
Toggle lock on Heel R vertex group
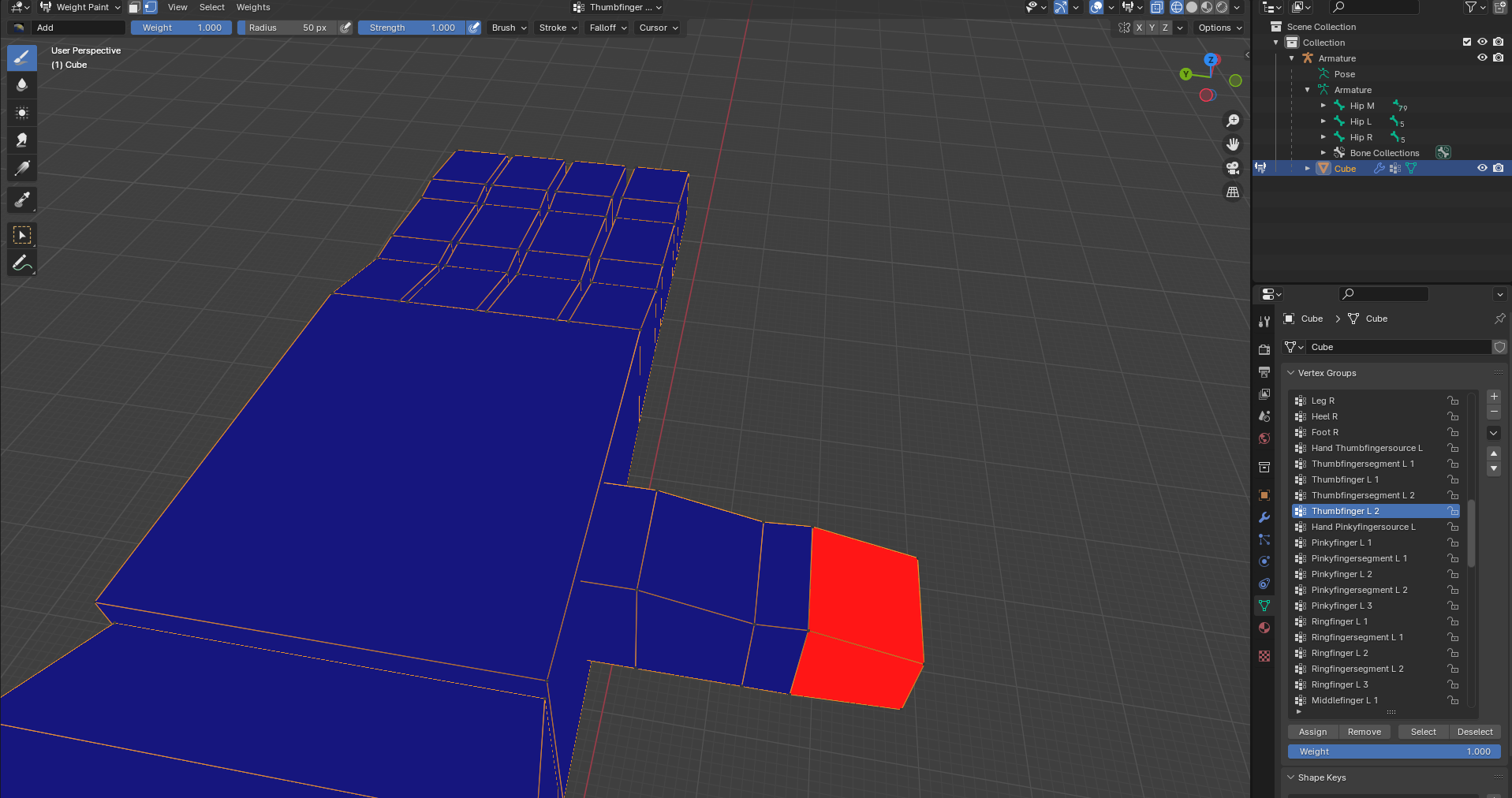pyautogui.click(x=1453, y=416)
